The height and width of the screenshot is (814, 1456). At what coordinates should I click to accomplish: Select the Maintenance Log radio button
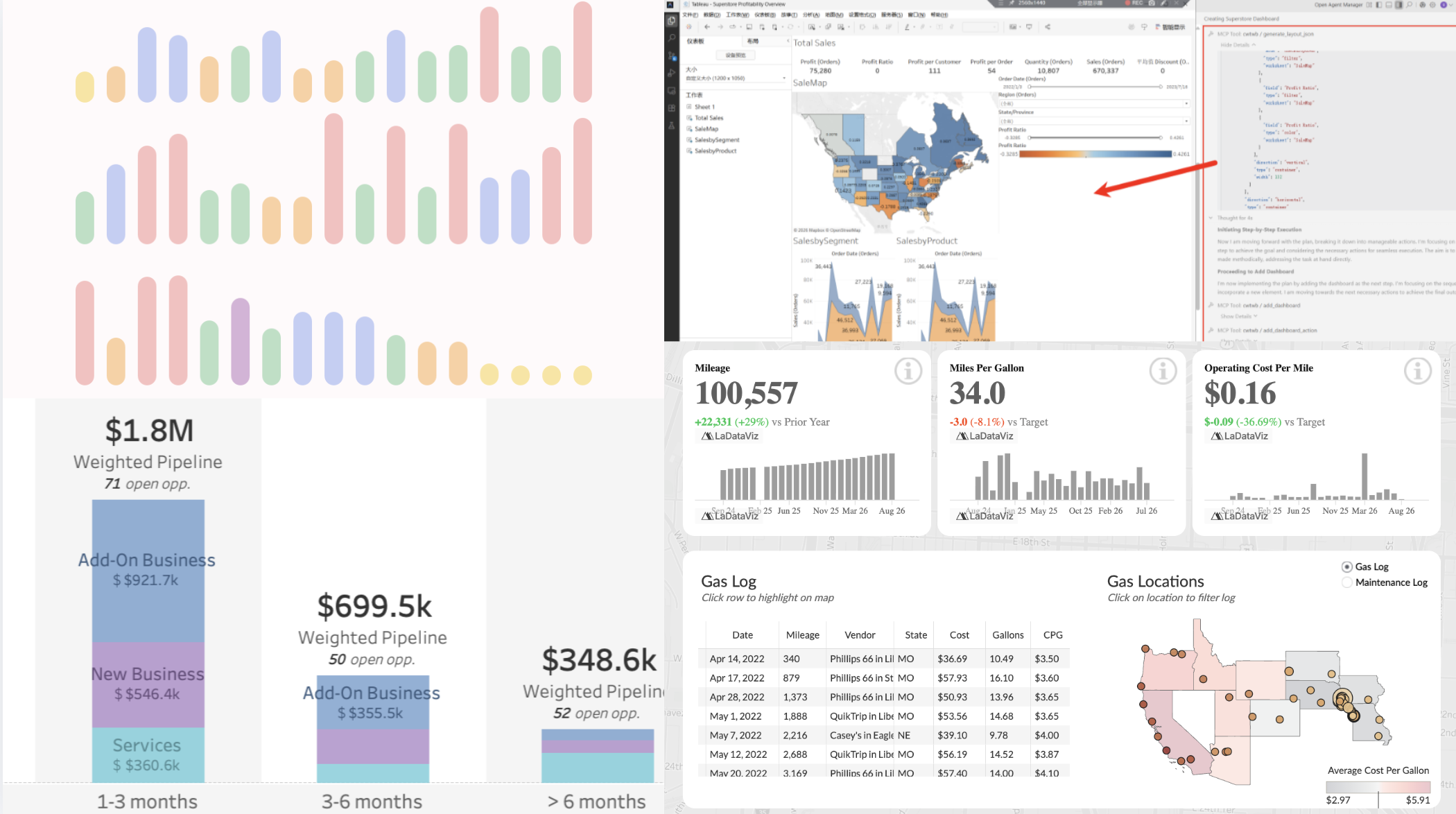click(x=1346, y=582)
